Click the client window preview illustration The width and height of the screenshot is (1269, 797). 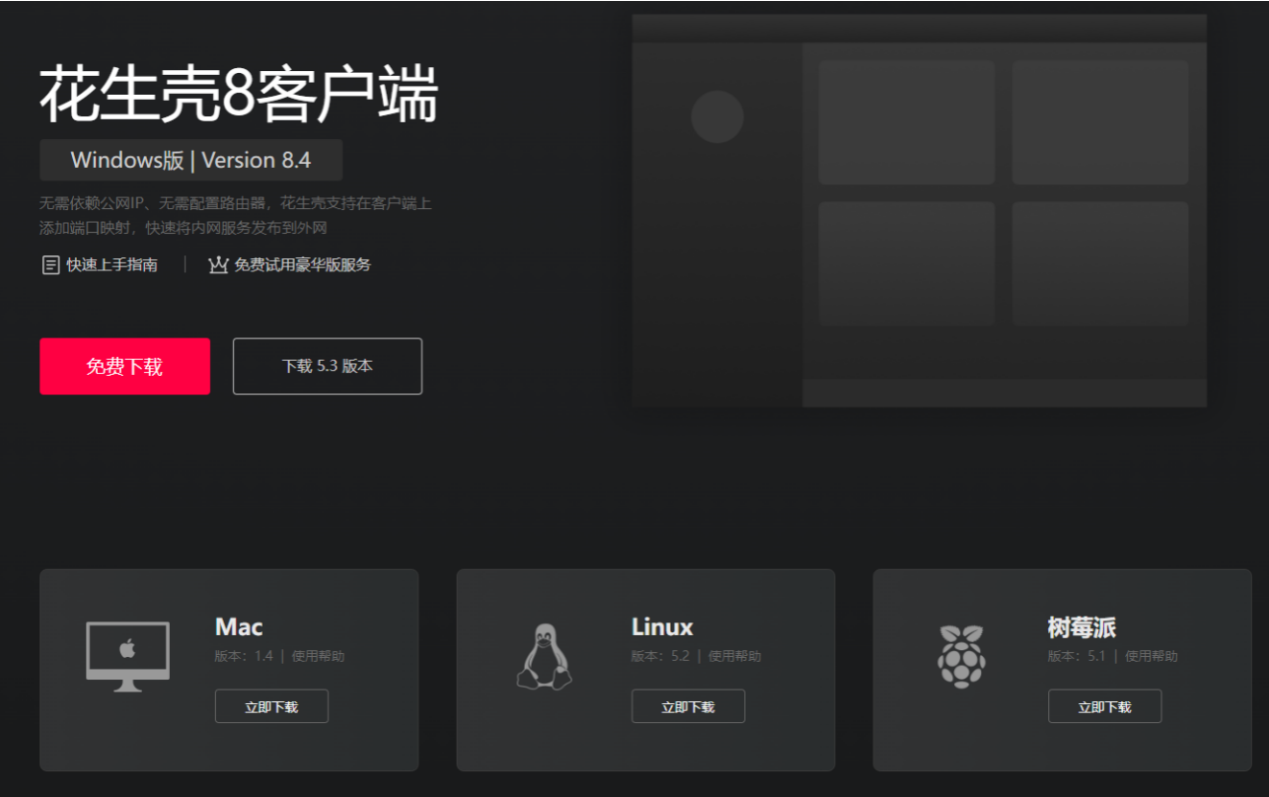919,211
